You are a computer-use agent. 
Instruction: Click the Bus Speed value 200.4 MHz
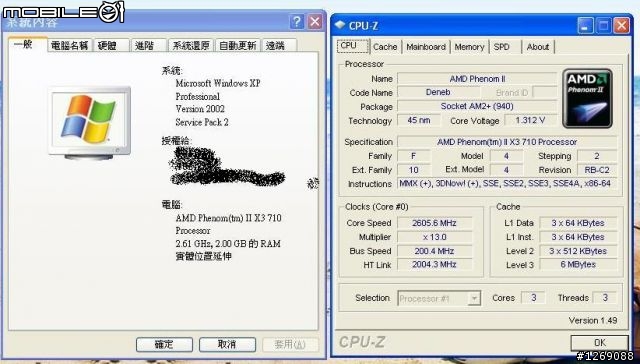[434, 251]
